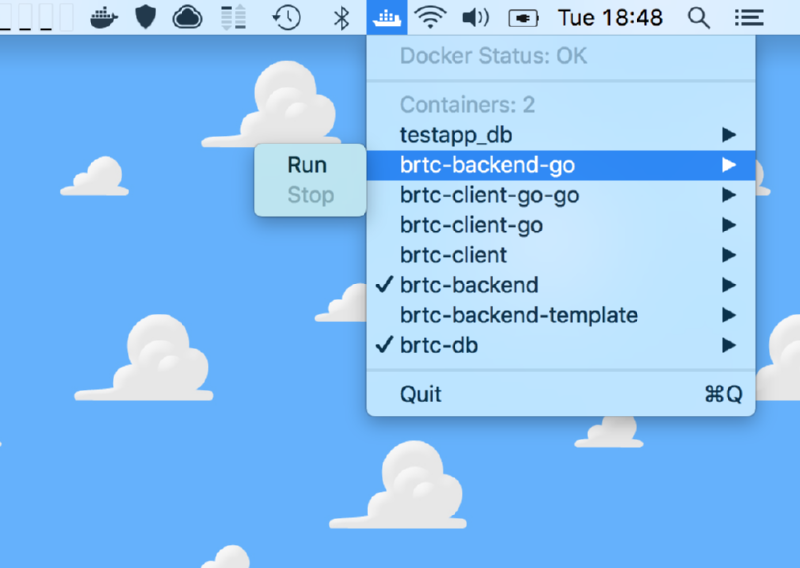This screenshot has height=568, width=800.
Task: Select the testapp_db container entry
Action: pos(561,135)
